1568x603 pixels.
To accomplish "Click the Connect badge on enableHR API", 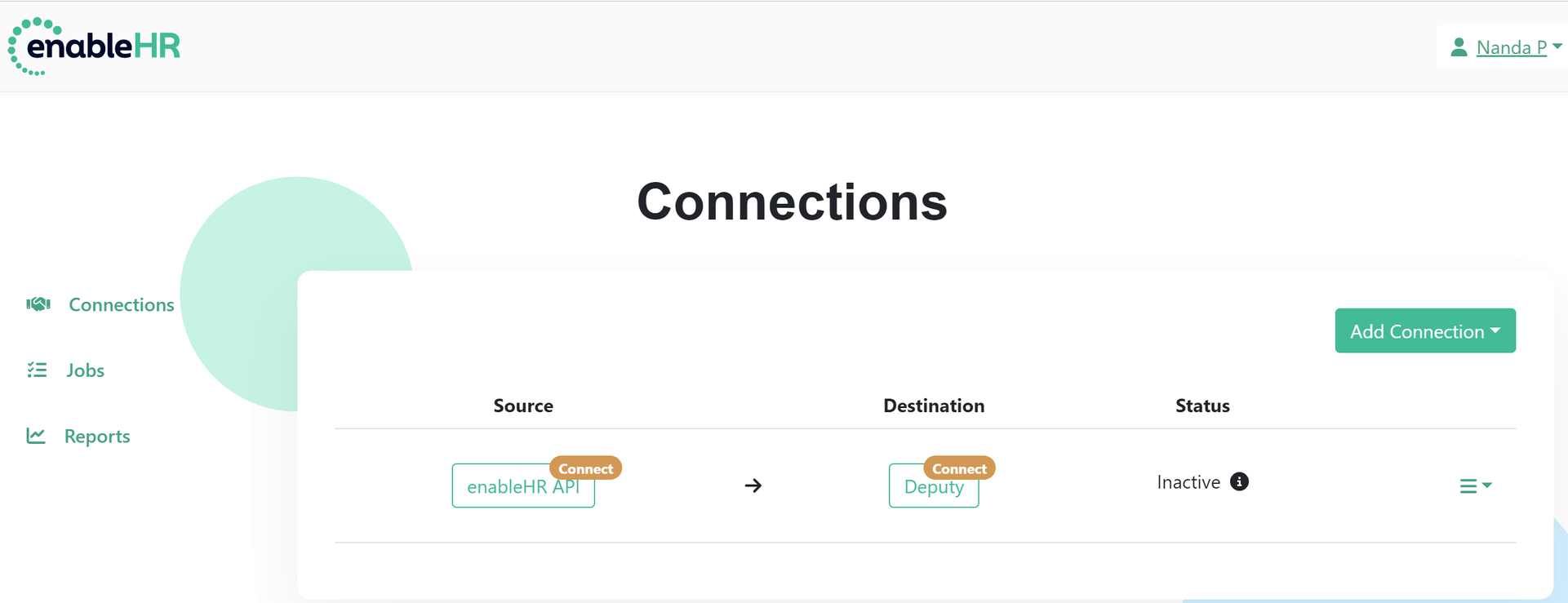I will (x=585, y=468).
